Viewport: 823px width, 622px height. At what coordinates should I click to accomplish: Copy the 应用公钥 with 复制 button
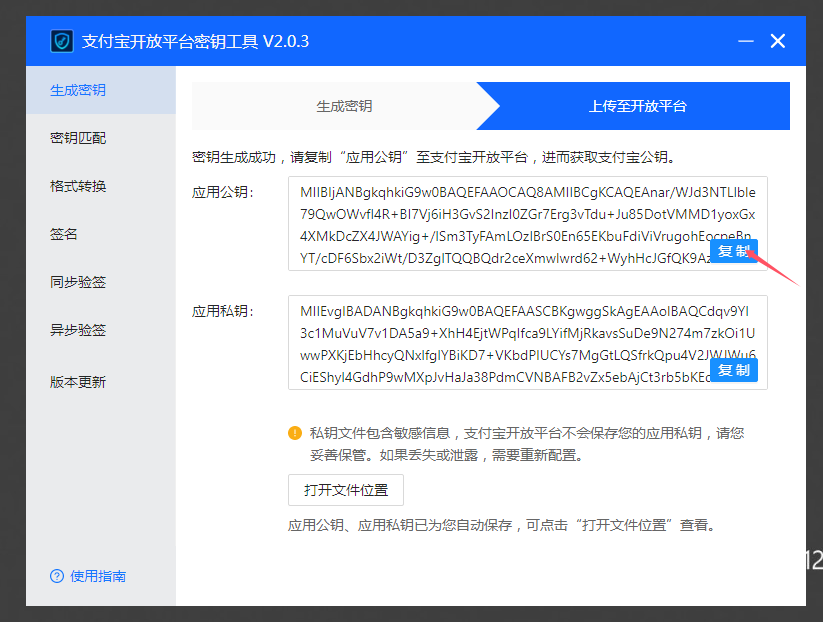(x=733, y=252)
